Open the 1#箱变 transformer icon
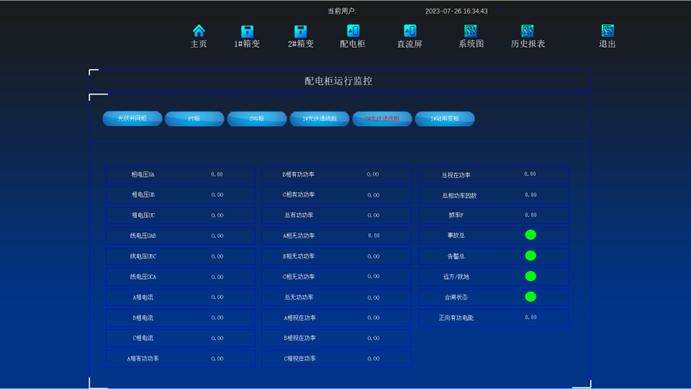The width and height of the screenshot is (691, 389). pos(247,31)
